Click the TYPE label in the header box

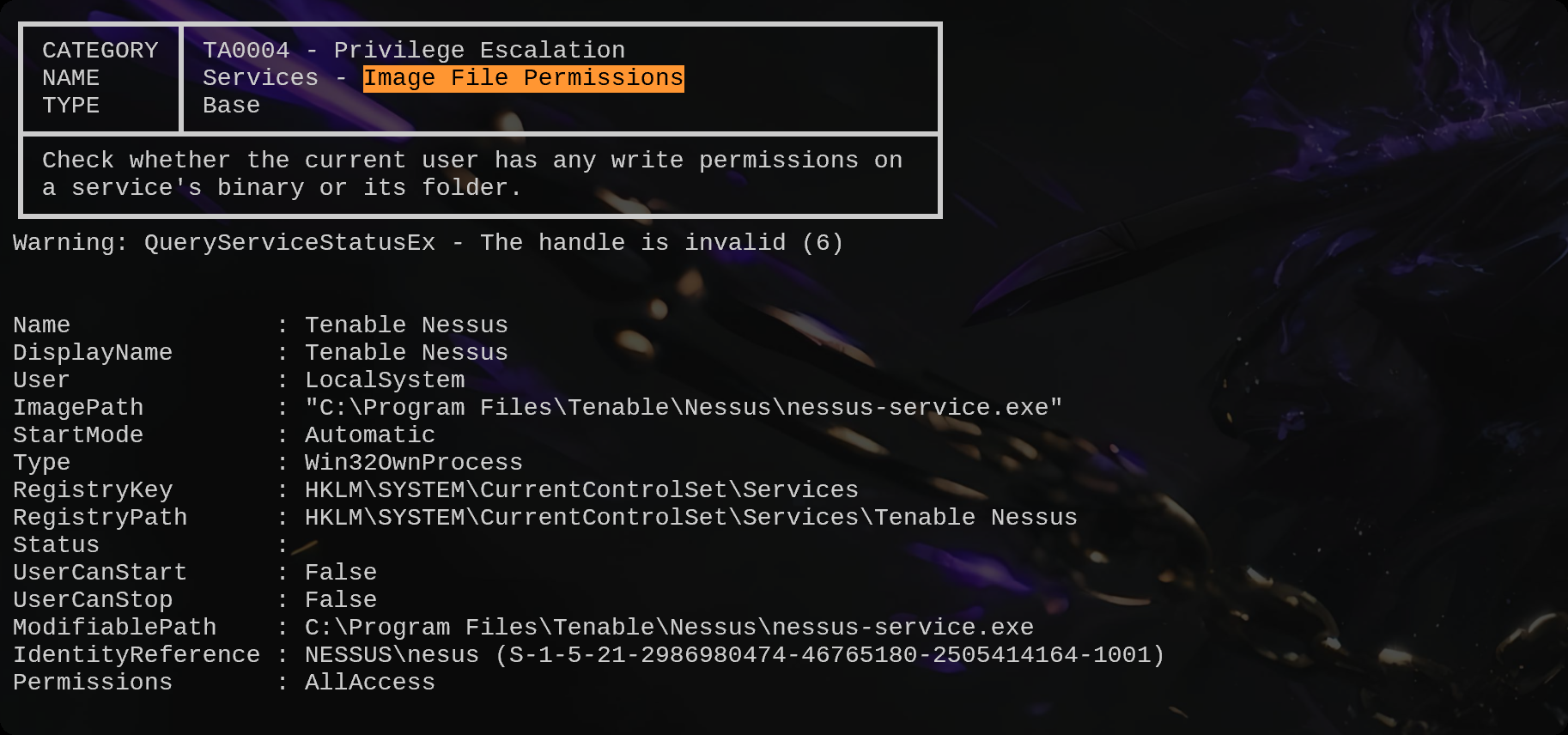pyautogui.click(x=71, y=106)
